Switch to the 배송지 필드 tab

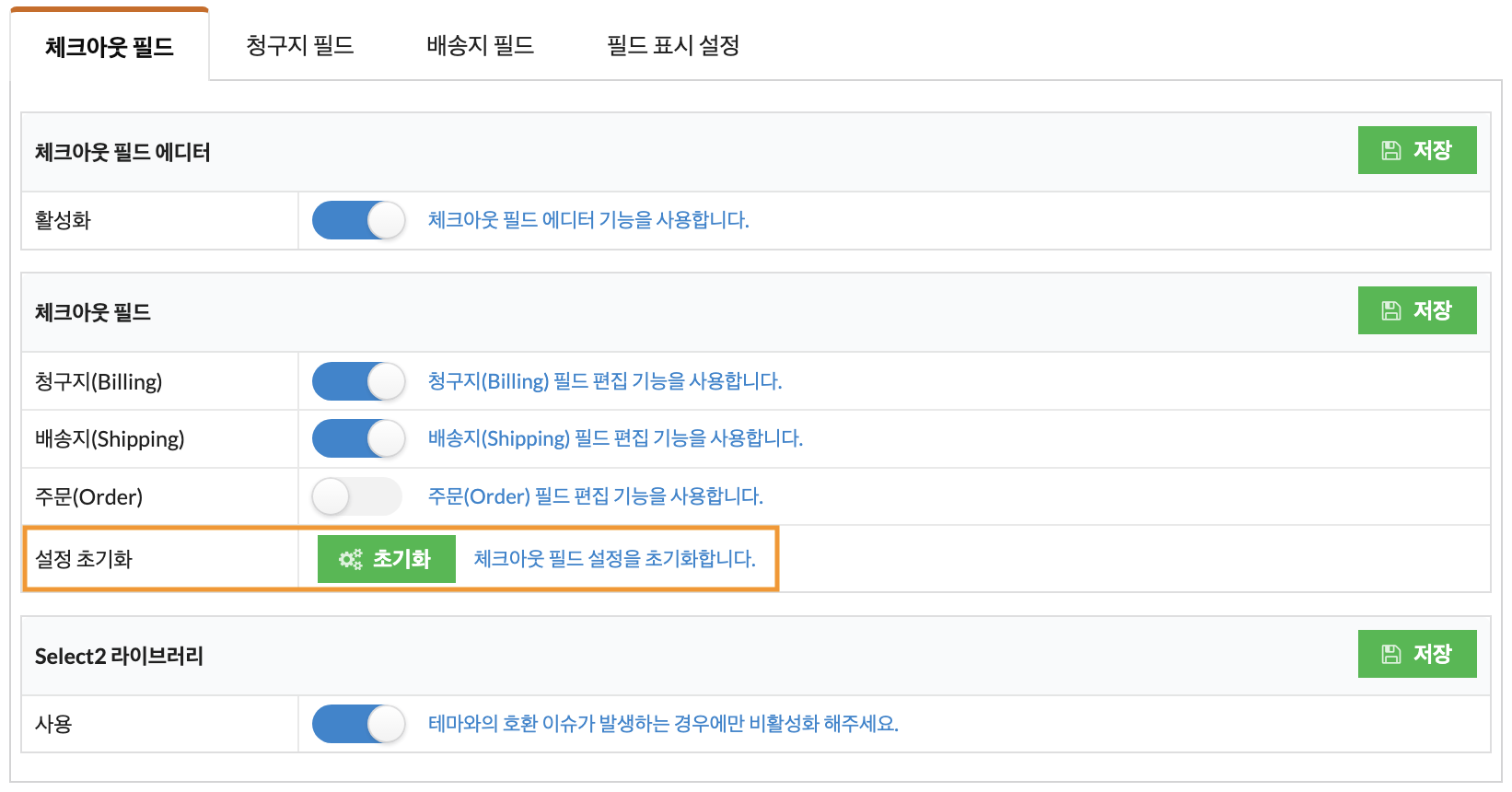481,45
